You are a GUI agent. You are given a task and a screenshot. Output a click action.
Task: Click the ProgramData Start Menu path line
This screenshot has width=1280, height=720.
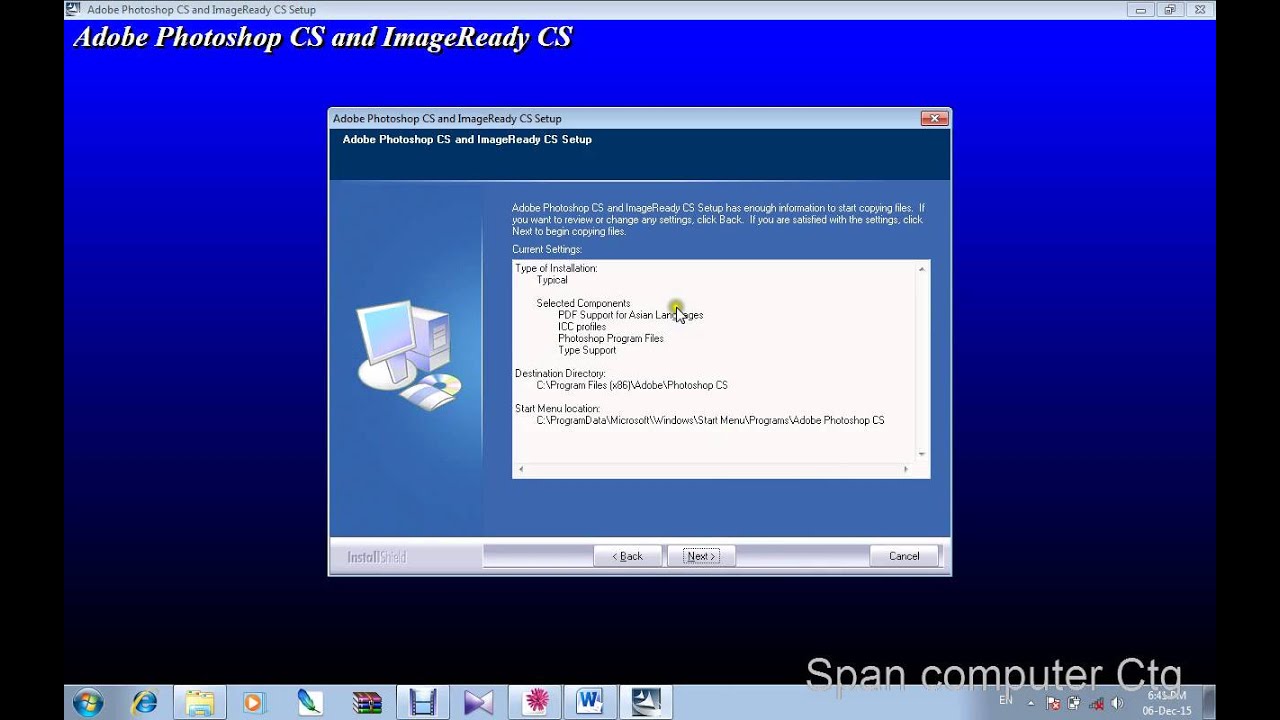pos(710,420)
